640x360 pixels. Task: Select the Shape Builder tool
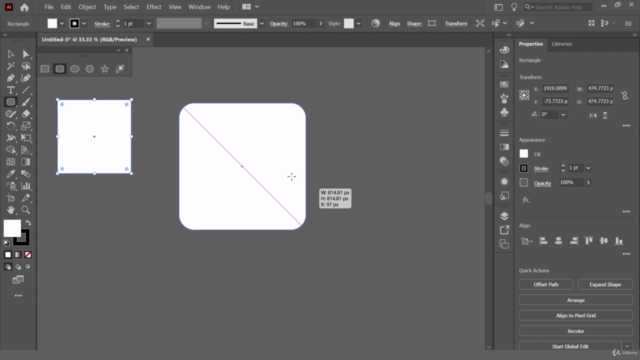point(11,150)
